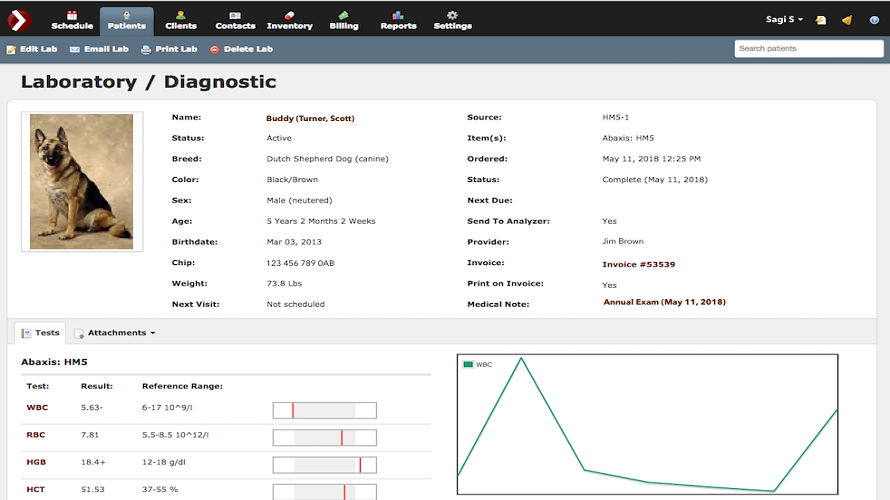Open the Inventory module

289,20
